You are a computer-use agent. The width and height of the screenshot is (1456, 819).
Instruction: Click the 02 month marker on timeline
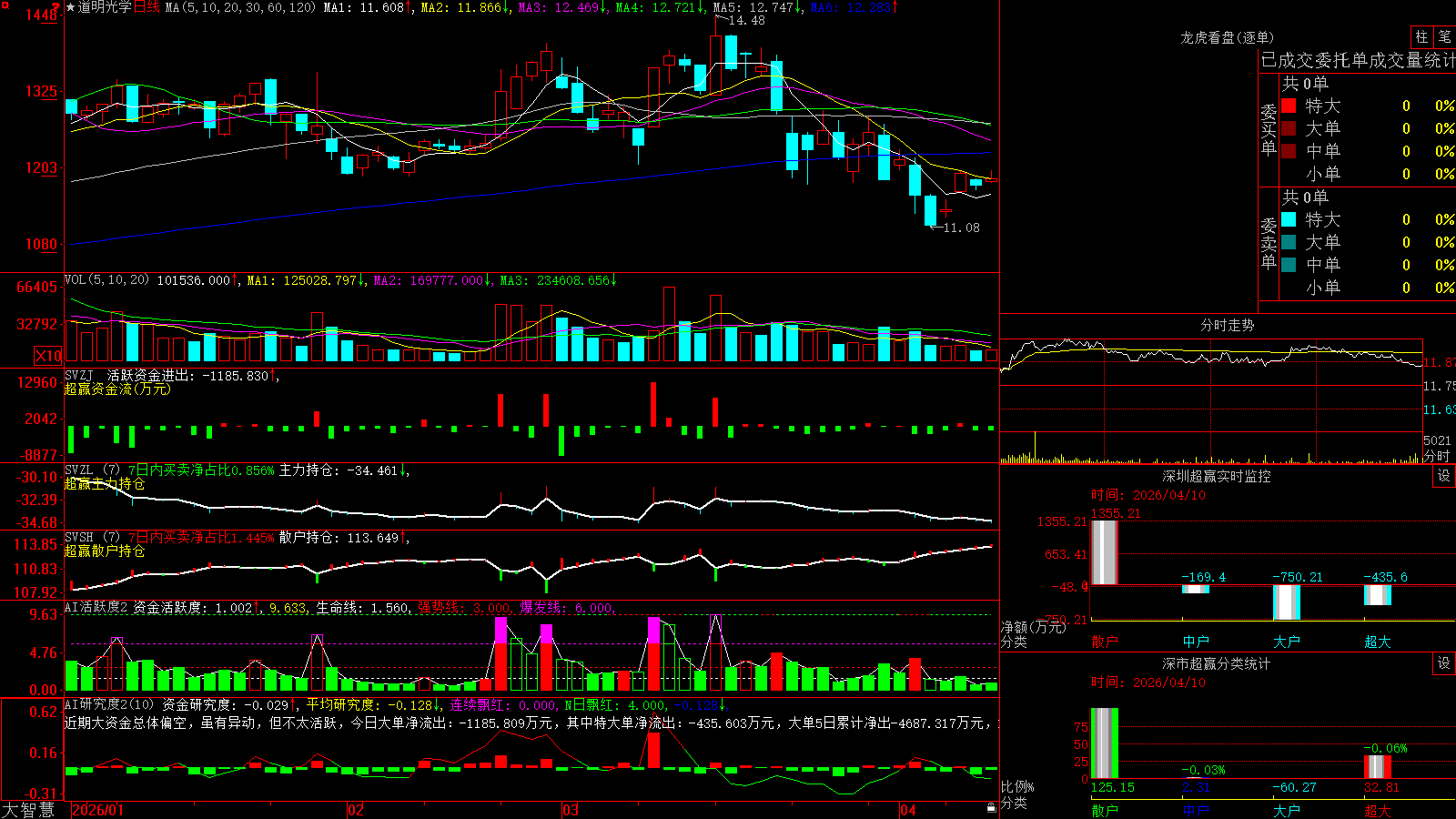(x=356, y=810)
